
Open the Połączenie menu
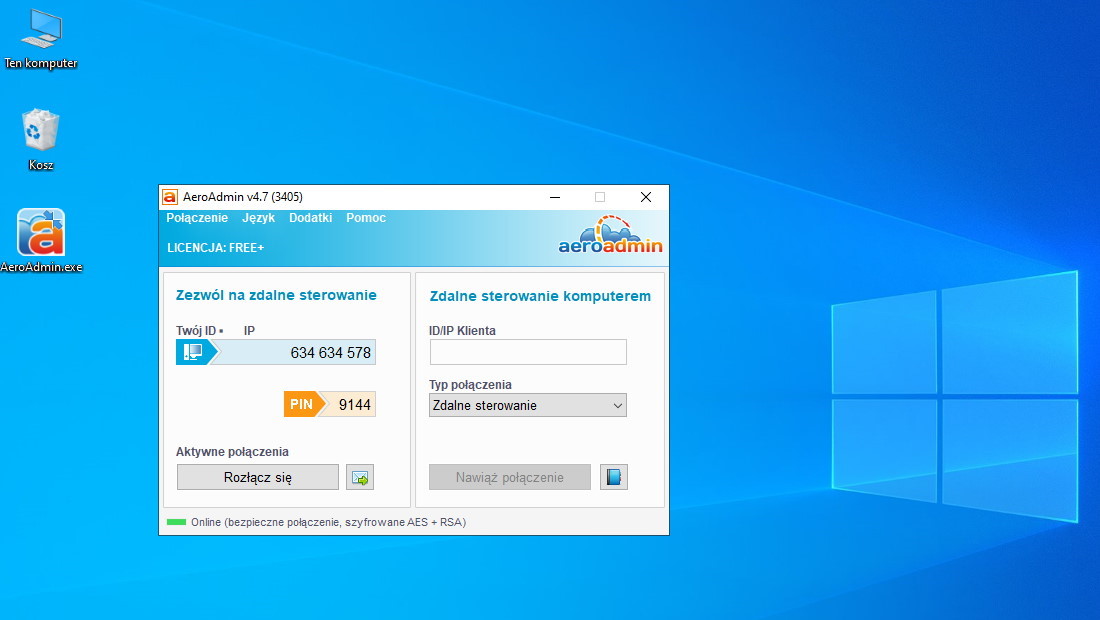tap(197, 218)
